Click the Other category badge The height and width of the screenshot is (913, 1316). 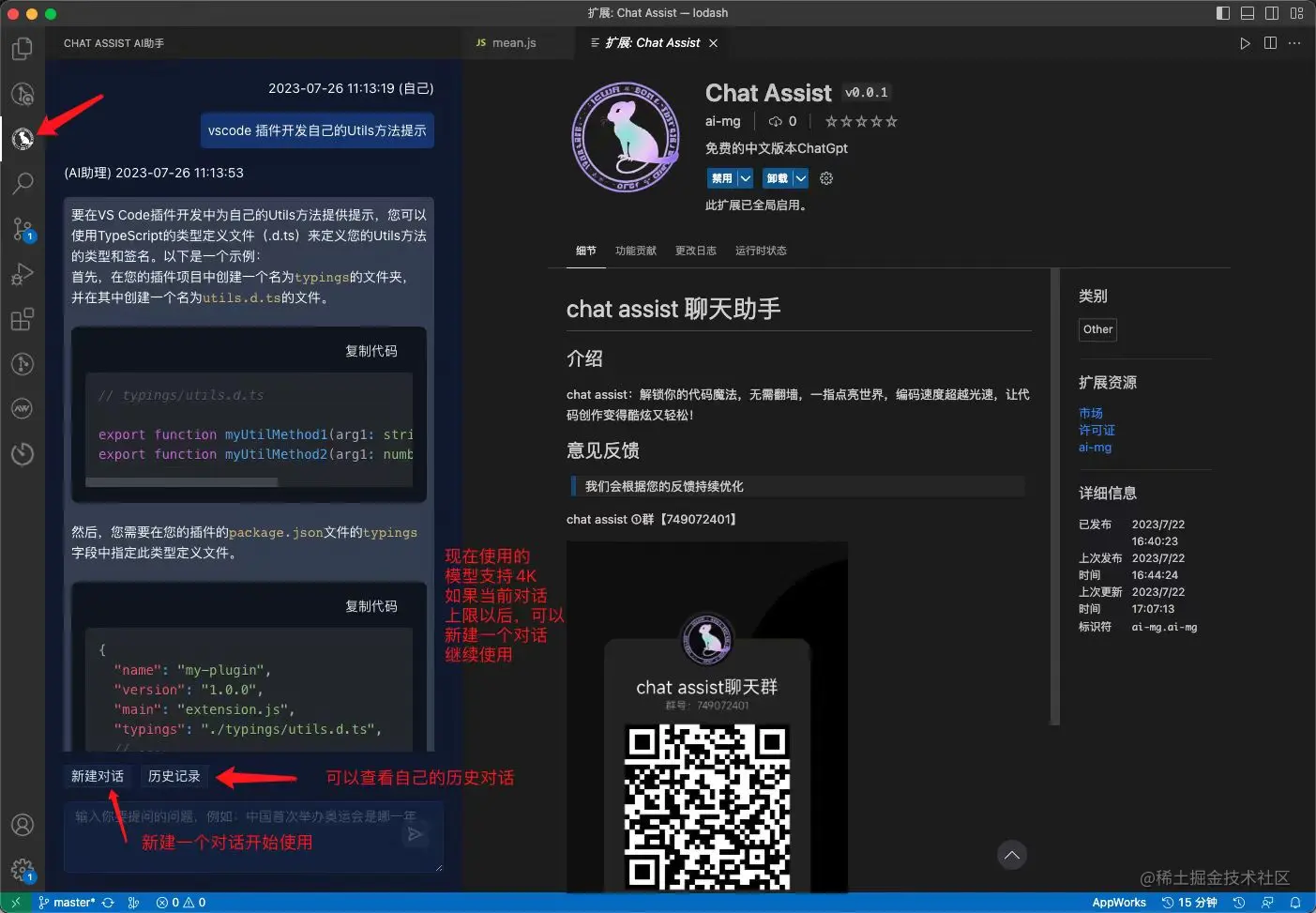(x=1097, y=329)
